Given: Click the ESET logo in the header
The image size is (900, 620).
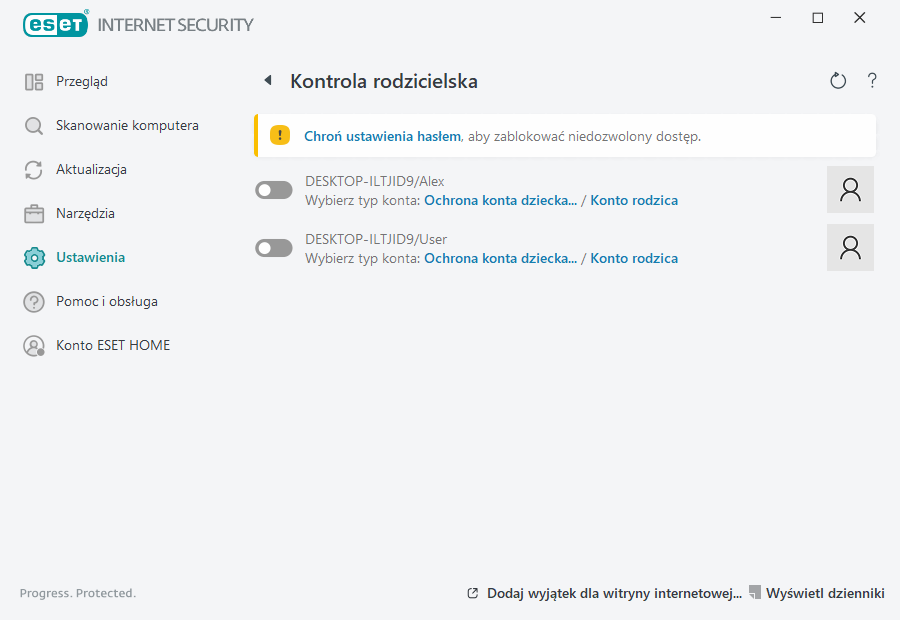Looking at the screenshot, I should (x=55, y=24).
